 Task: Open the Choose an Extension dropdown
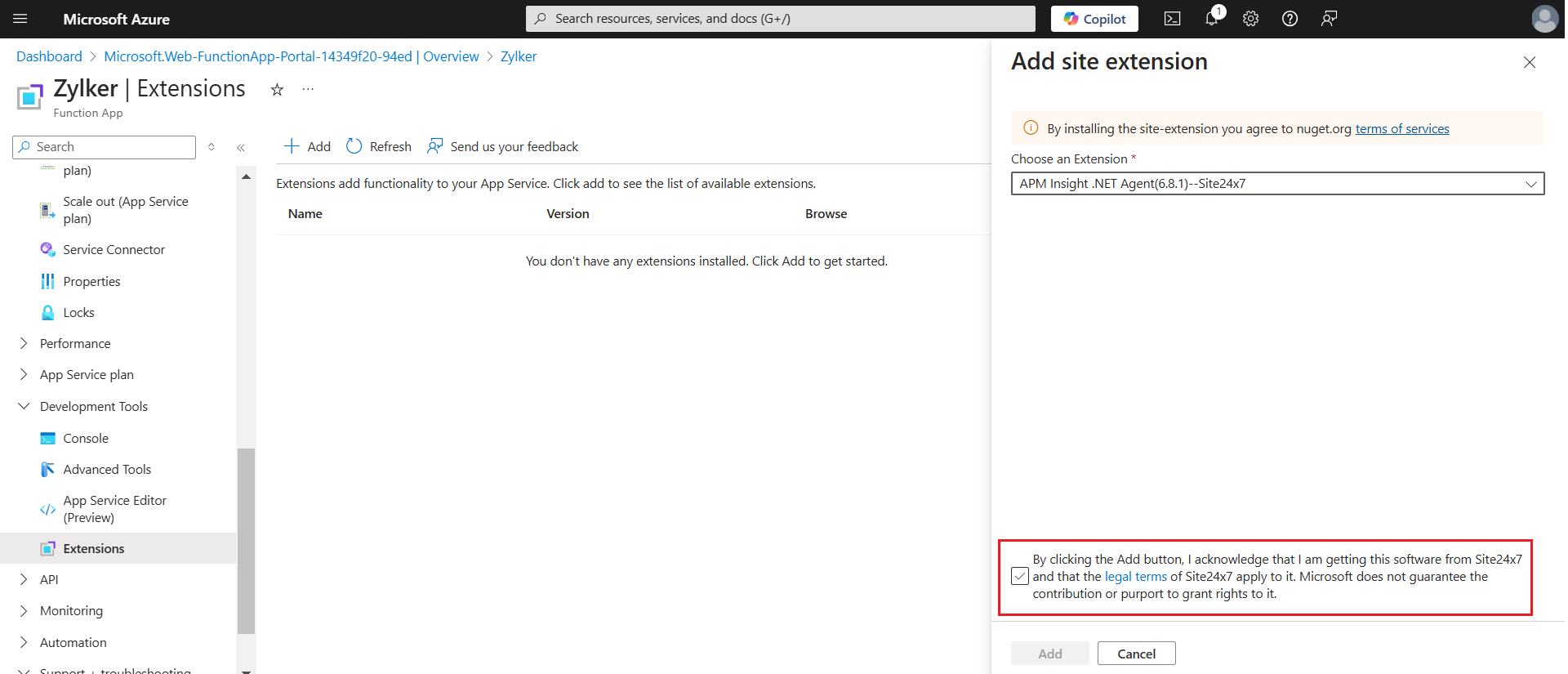pyautogui.click(x=1276, y=184)
